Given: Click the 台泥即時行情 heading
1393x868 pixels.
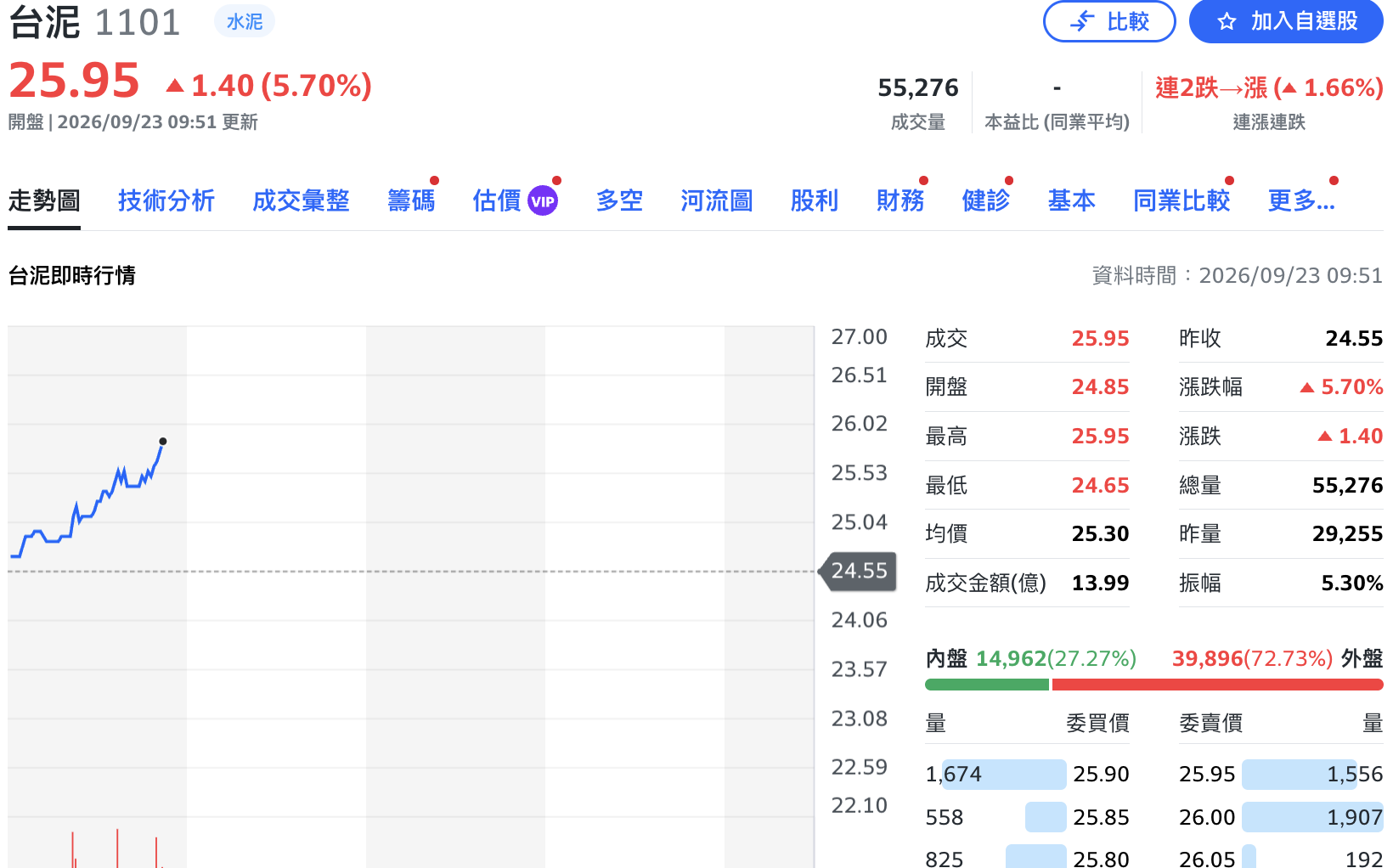Looking at the screenshot, I should [72, 275].
